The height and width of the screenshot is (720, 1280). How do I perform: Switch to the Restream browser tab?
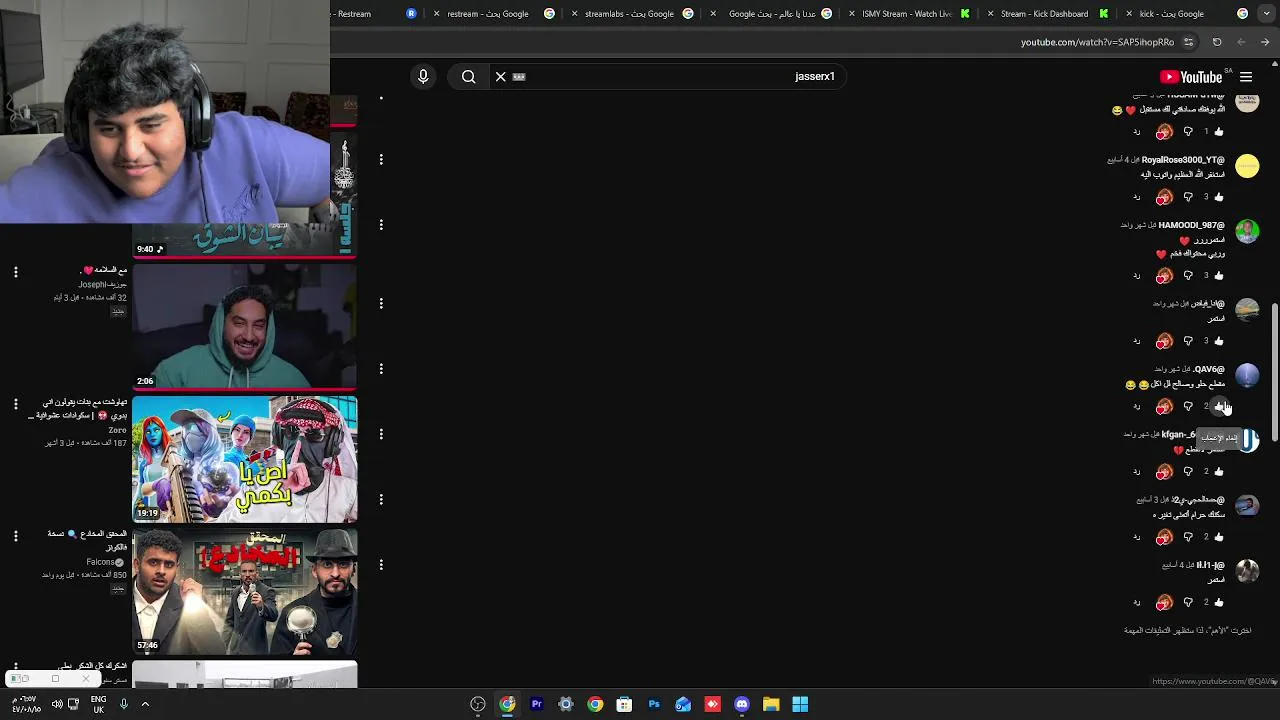tap(373, 14)
